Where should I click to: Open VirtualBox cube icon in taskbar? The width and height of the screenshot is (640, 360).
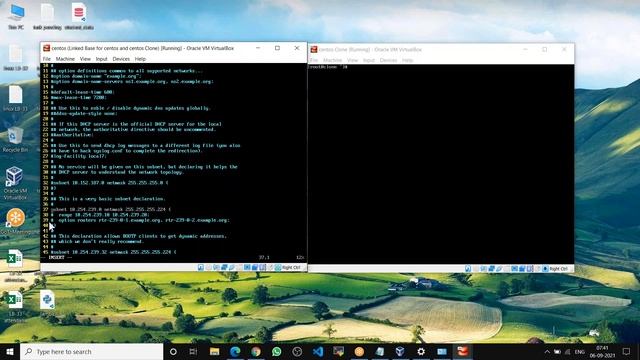click(x=400, y=351)
